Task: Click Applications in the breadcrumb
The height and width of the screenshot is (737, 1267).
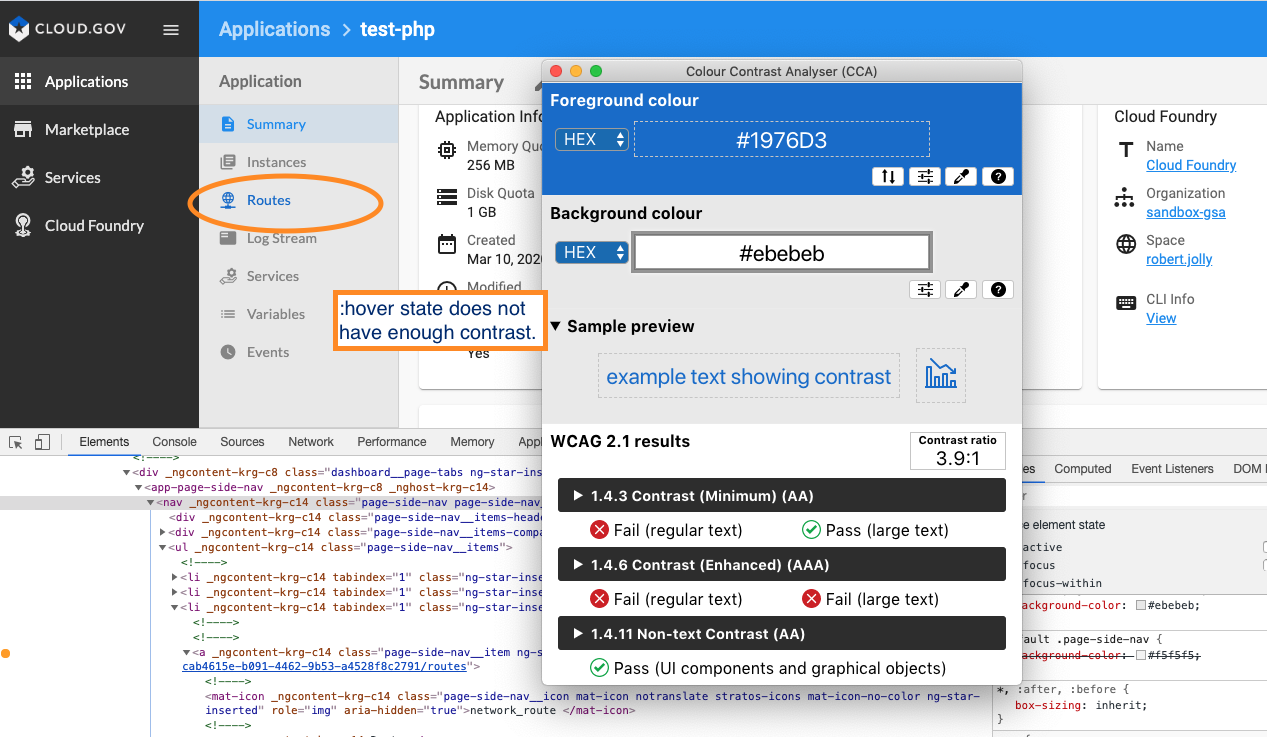Action: click(274, 29)
